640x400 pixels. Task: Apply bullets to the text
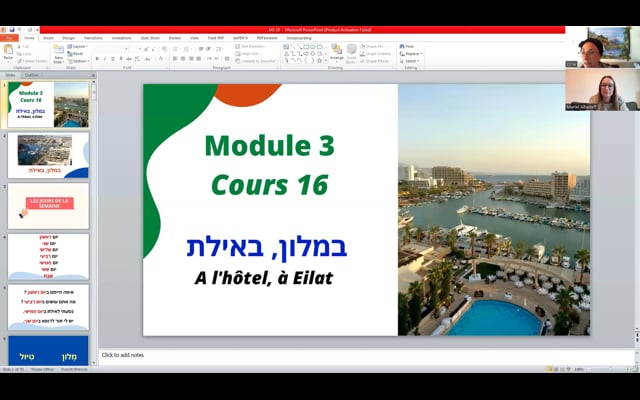176,49
